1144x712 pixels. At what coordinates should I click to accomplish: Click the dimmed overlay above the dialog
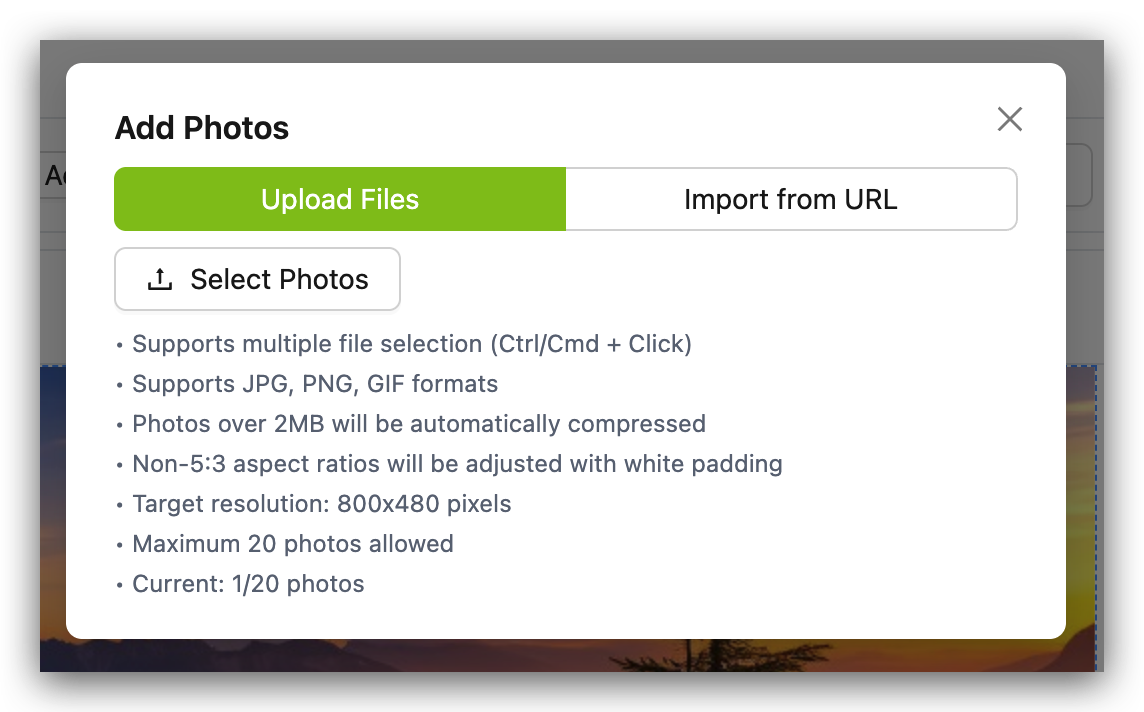tap(571, 51)
